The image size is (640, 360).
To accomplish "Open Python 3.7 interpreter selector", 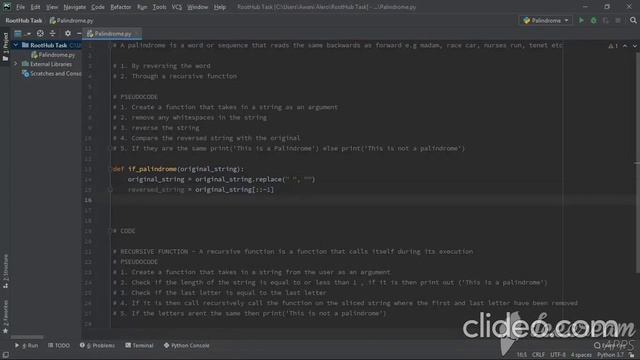I will tap(610, 355).
